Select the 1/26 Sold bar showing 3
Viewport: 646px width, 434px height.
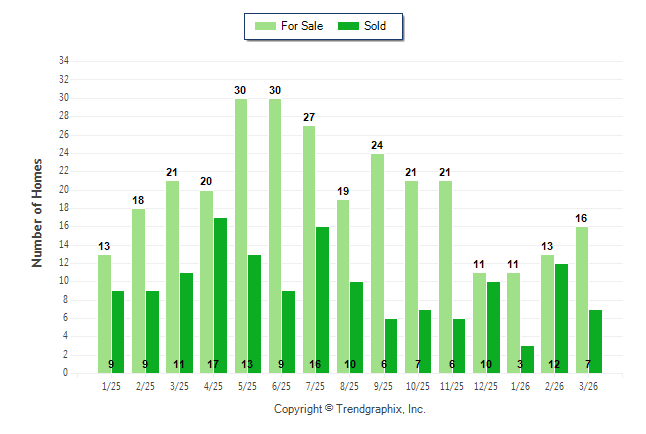(527, 359)
